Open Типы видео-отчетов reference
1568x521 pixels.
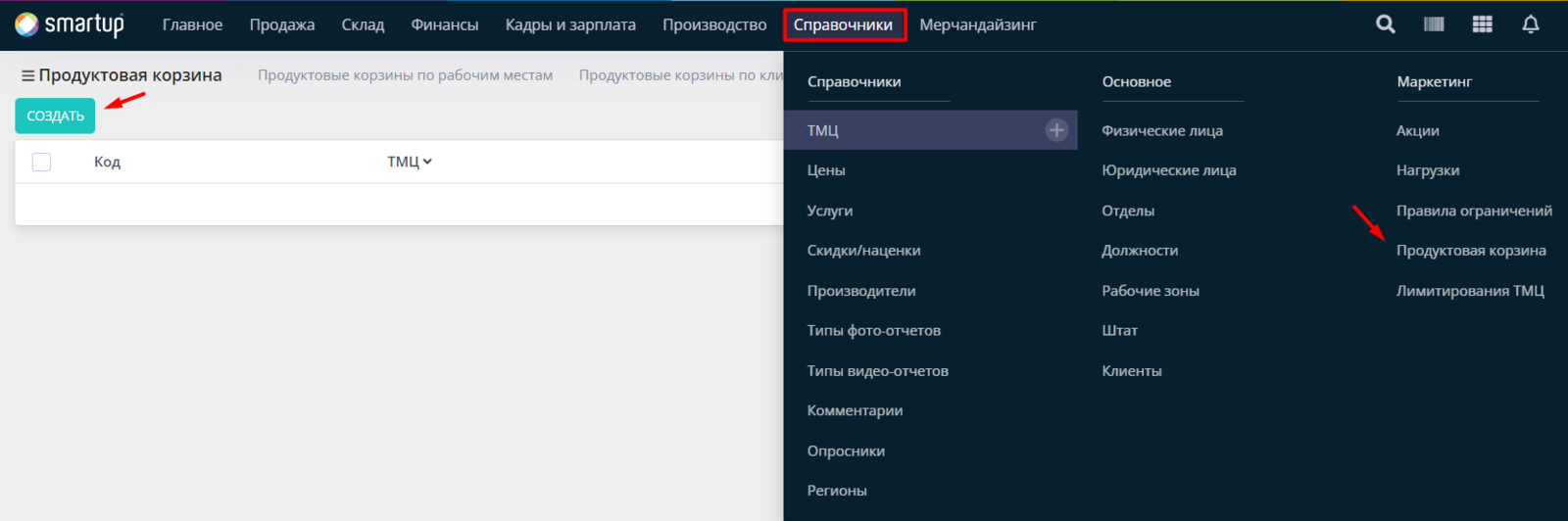click(x=878, y=371)
